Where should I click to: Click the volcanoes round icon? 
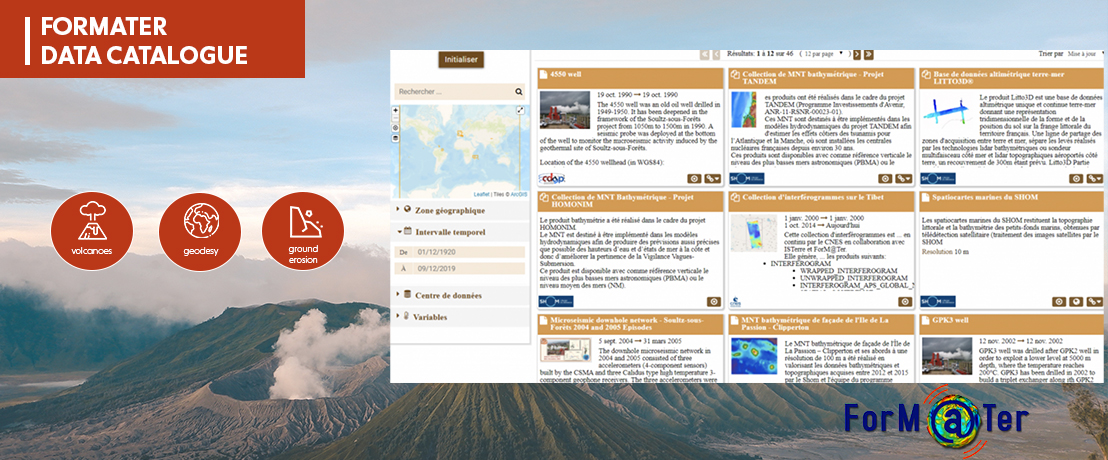tap(92, 231)
